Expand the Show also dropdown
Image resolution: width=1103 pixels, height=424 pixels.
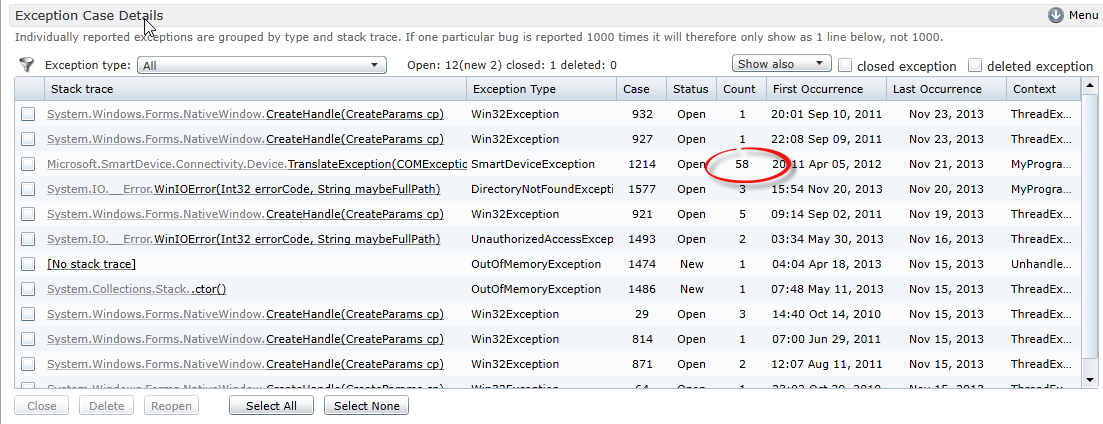pos(782,64)
